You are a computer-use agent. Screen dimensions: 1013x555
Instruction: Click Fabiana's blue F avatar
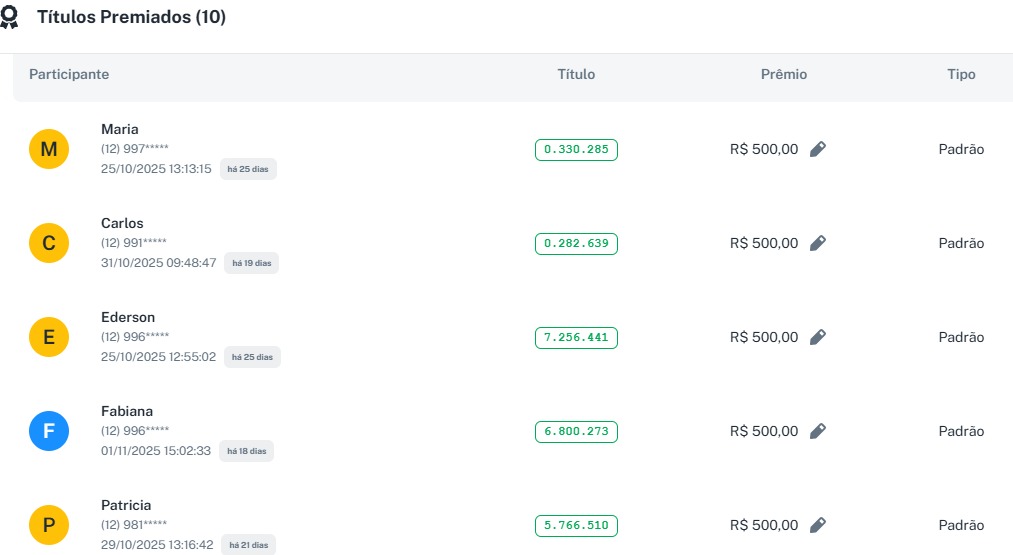[x=49, y=432]
